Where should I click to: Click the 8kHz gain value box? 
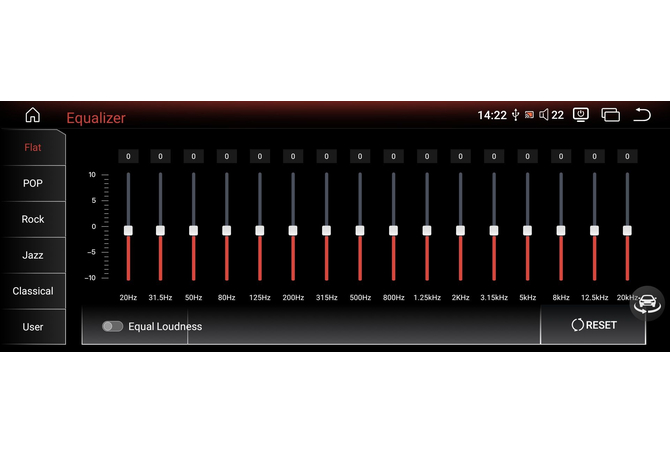coord(561,156)
